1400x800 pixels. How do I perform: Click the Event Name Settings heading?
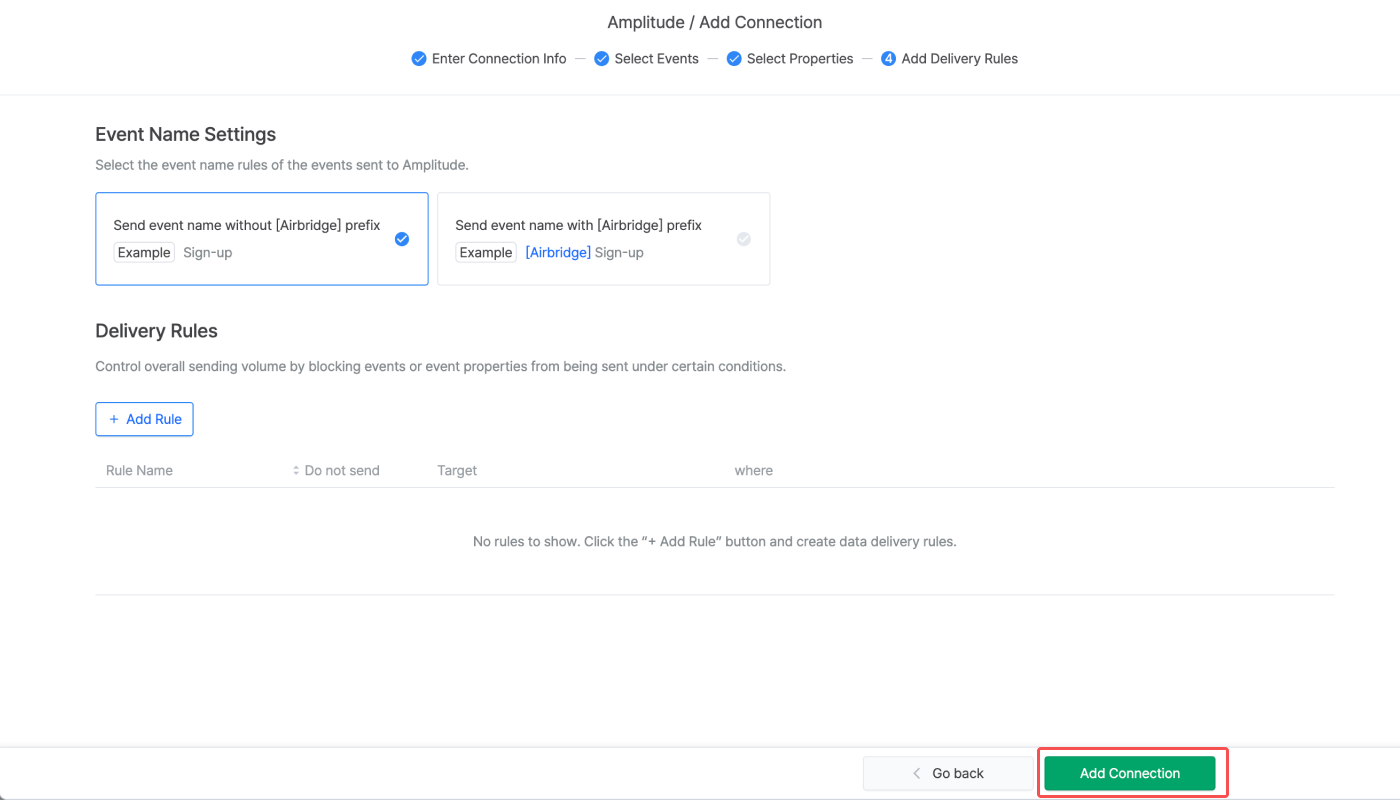pyautogui.click(x=185, y=134)
